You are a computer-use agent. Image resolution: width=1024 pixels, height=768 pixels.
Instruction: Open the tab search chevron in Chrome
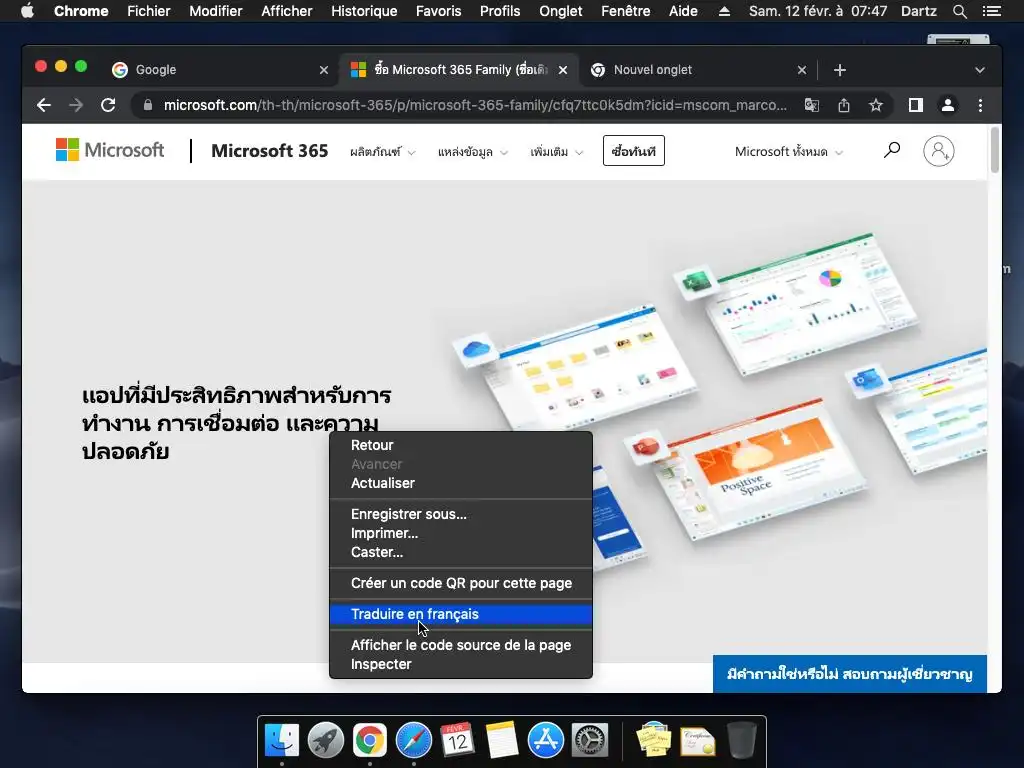(x=980, y=70)
